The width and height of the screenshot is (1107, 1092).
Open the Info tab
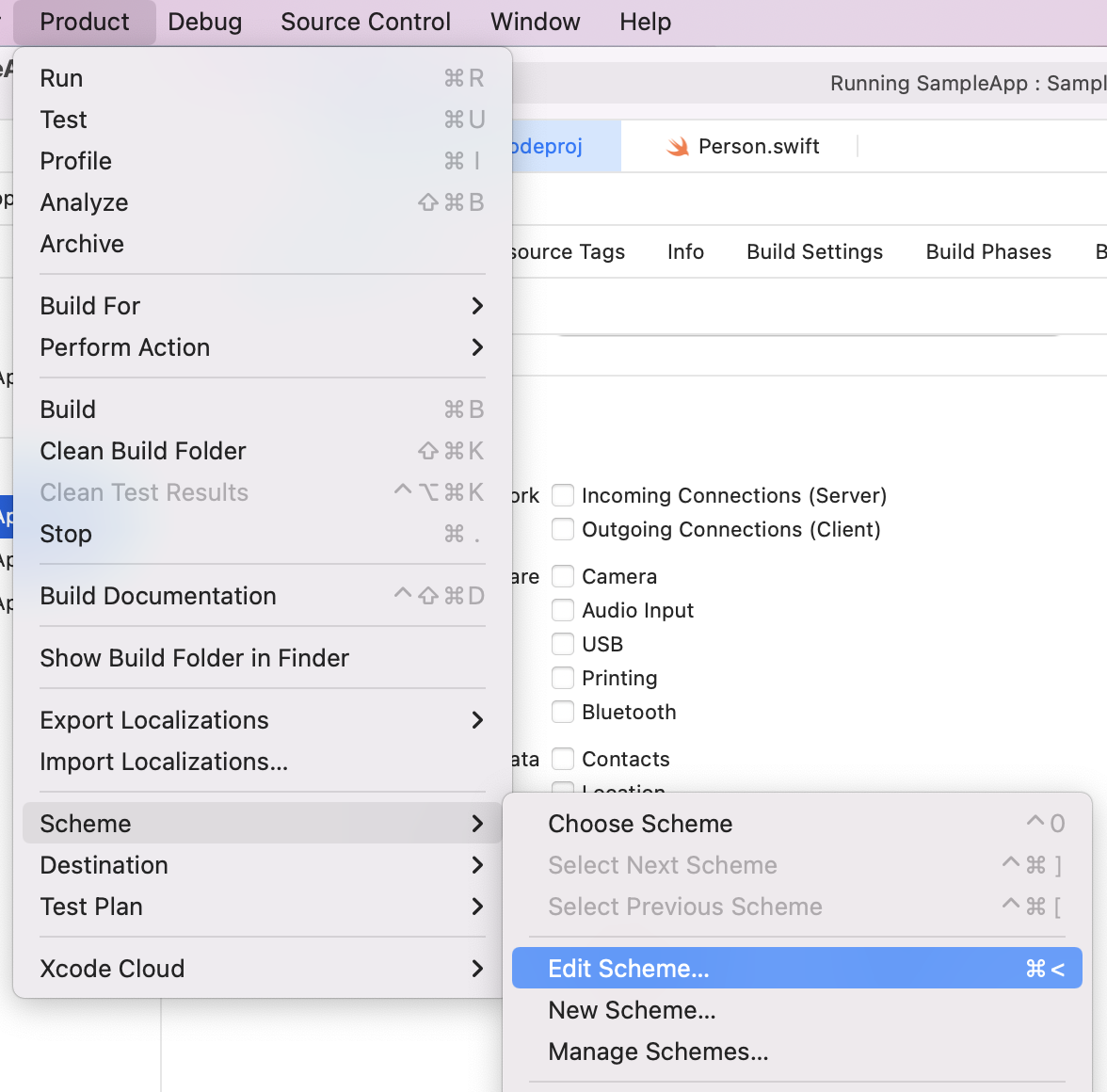click(x=685, y=252)
